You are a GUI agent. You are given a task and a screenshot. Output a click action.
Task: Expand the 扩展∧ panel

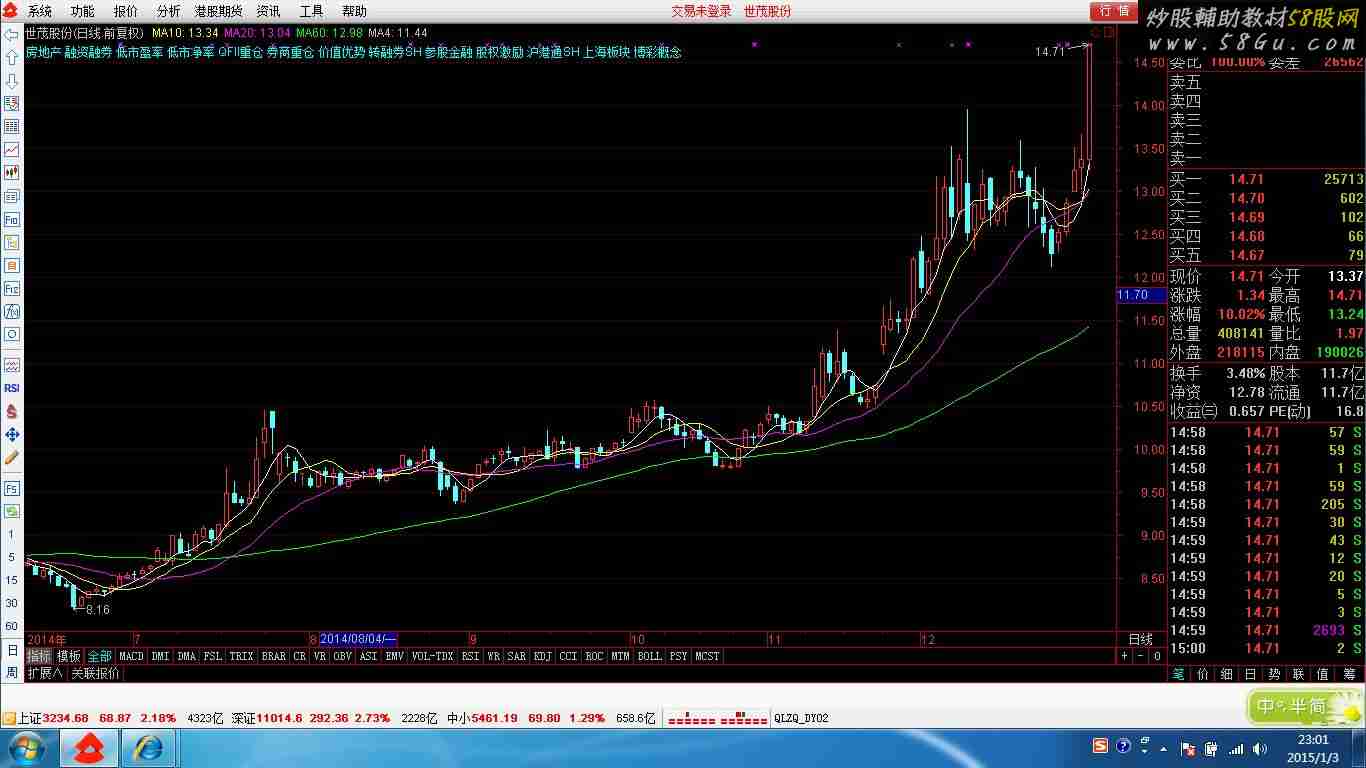tap(45, 673)
